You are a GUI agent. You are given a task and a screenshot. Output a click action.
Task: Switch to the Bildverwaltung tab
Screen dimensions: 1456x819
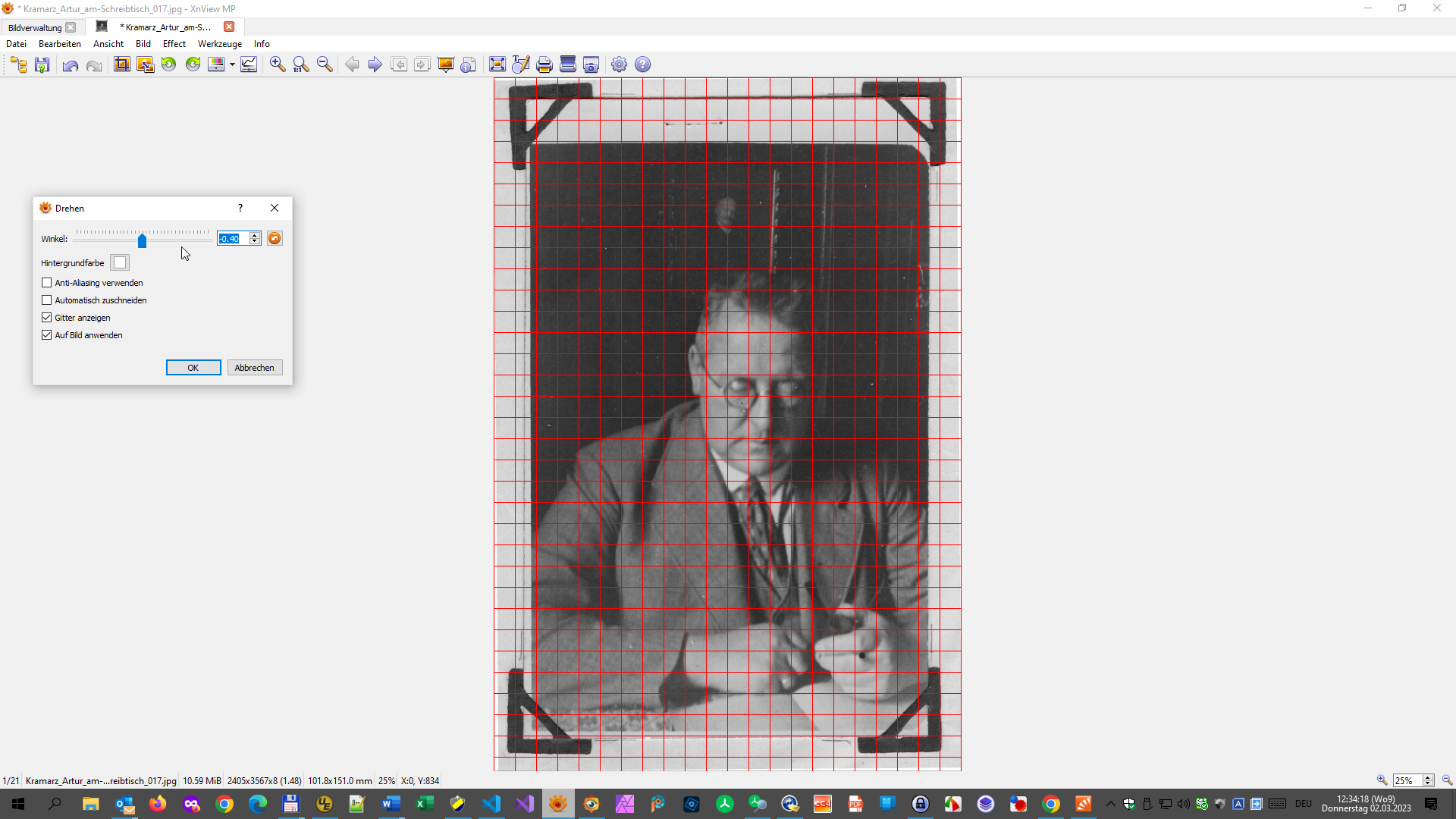pyautogui.click(x=35, y=27)
